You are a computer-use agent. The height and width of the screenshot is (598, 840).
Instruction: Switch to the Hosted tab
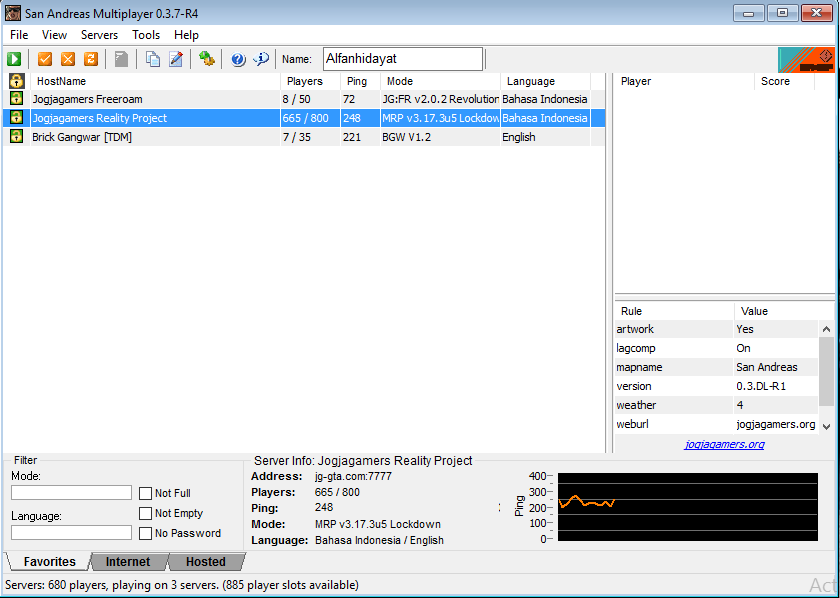[x=206, y=562]
